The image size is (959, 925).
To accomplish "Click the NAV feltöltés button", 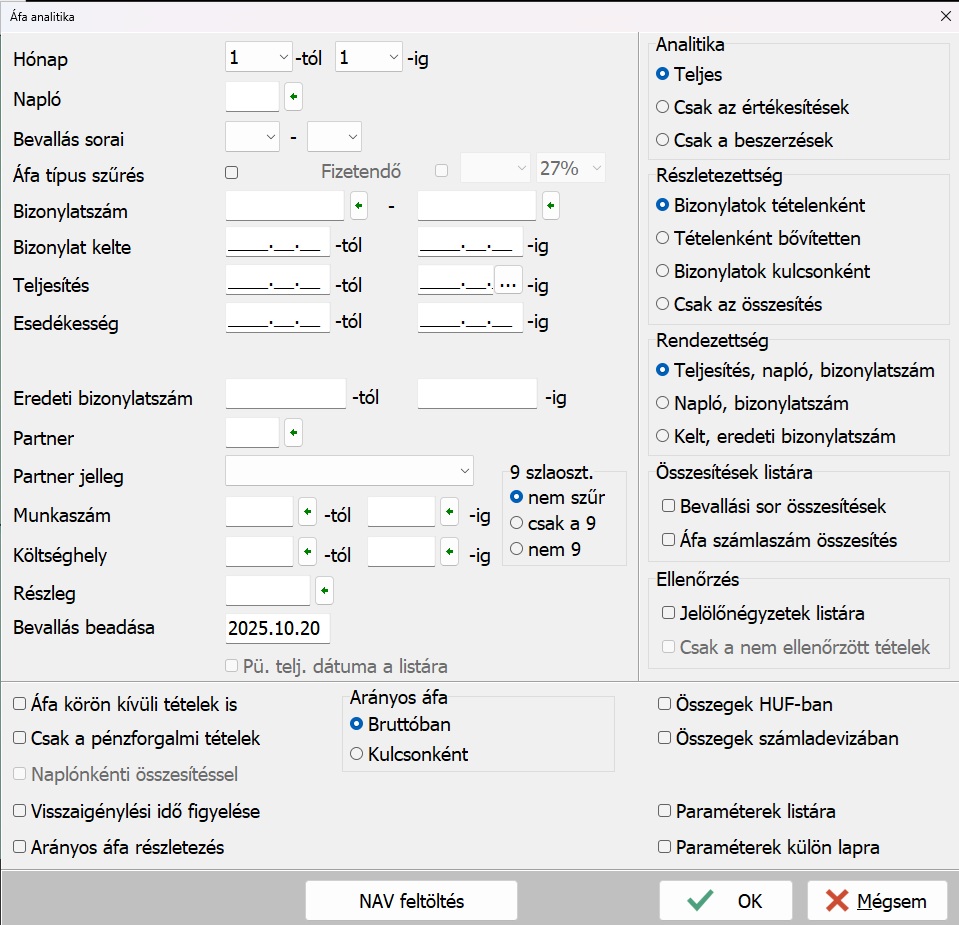I will coord(411,901).
